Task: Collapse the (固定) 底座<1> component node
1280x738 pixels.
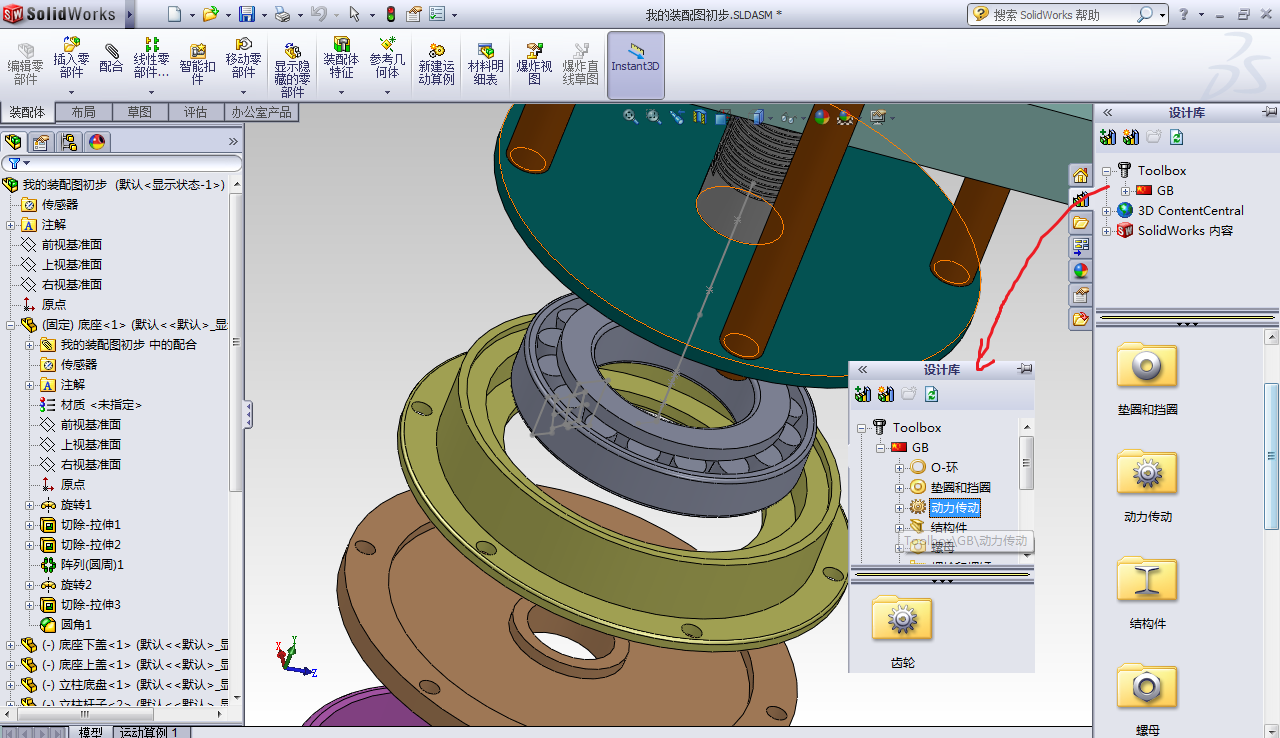Action: point(11,325)
